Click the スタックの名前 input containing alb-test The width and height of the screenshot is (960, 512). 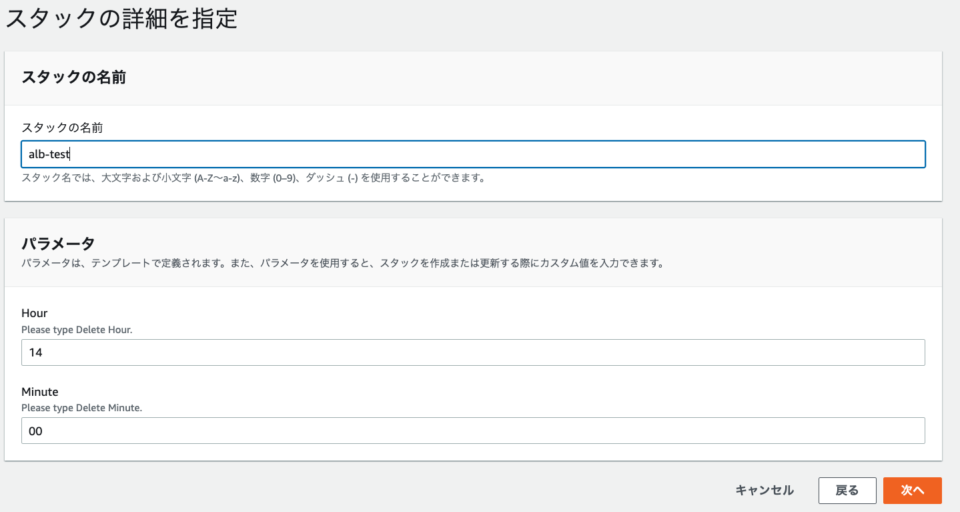473,154
